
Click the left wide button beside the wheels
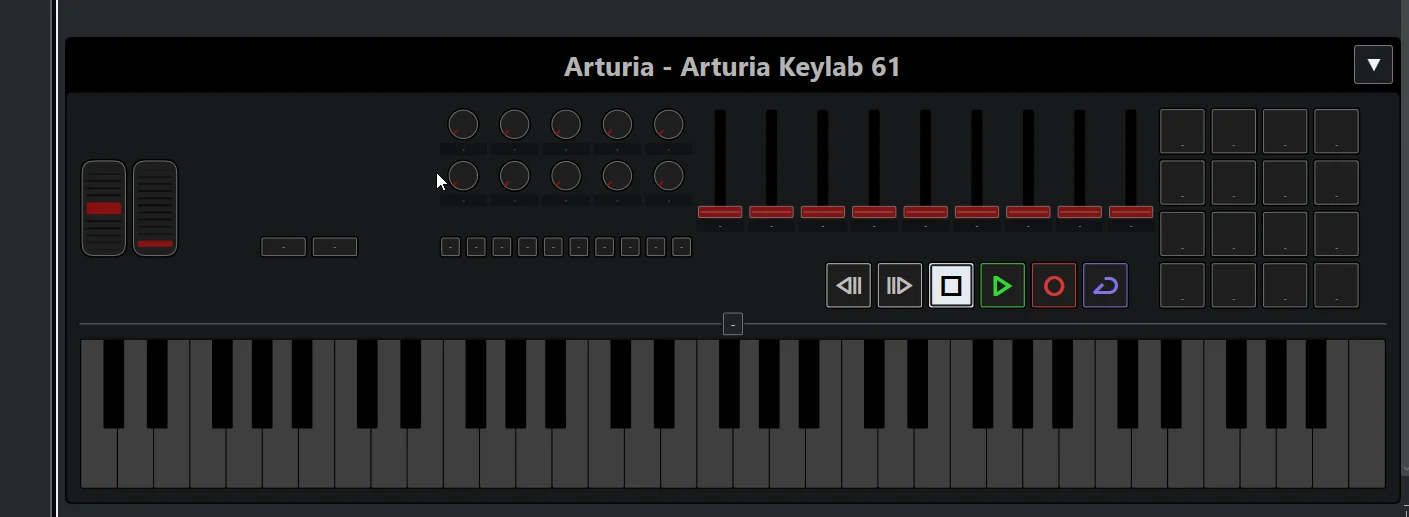click(x=283, y=247)
